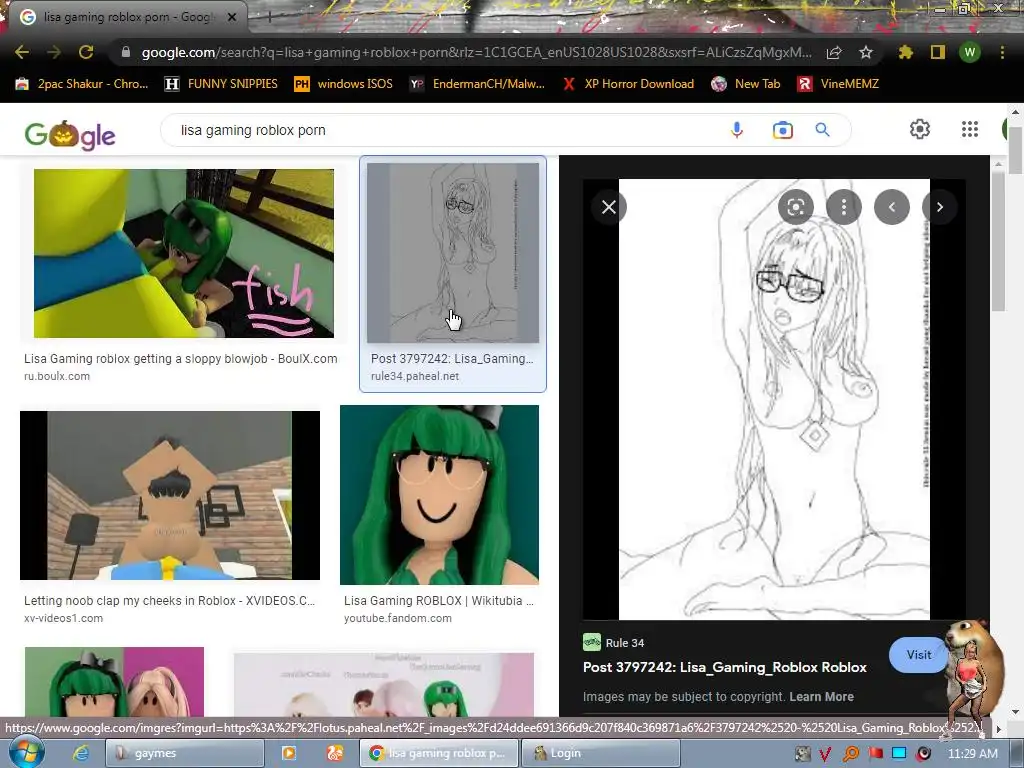Open the Google apps grid
Screen dimensions: 1024x768
pyautogui.click(x=970, y=129)
